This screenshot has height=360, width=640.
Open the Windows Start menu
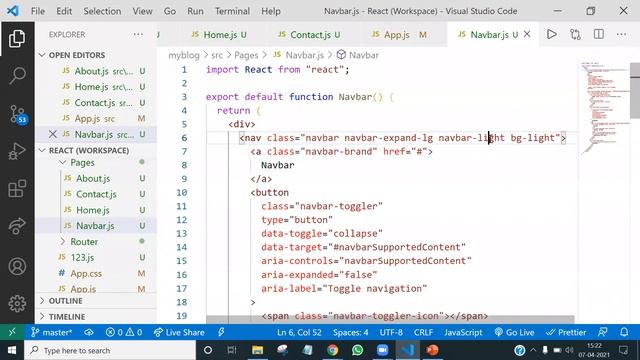click(x=12, y=350)
